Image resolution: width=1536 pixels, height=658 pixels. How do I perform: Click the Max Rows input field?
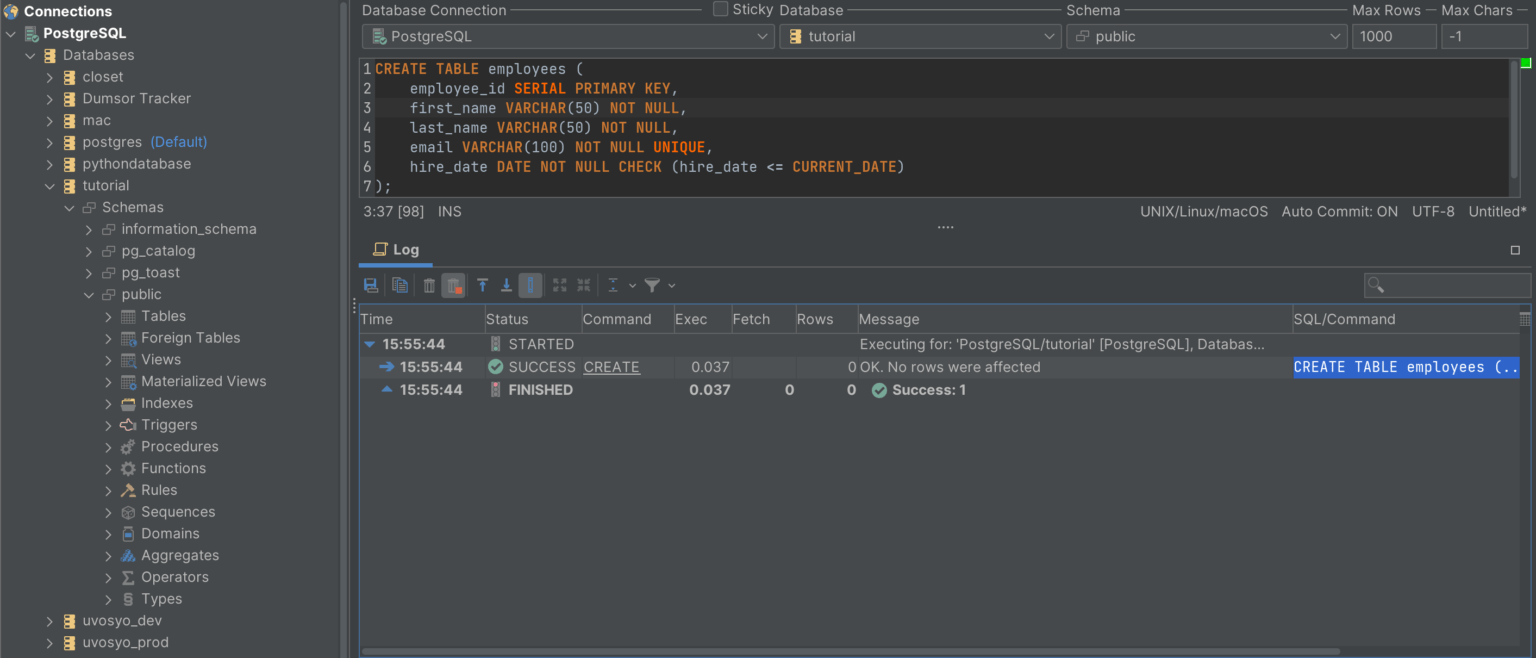[x=1393, y=37]
